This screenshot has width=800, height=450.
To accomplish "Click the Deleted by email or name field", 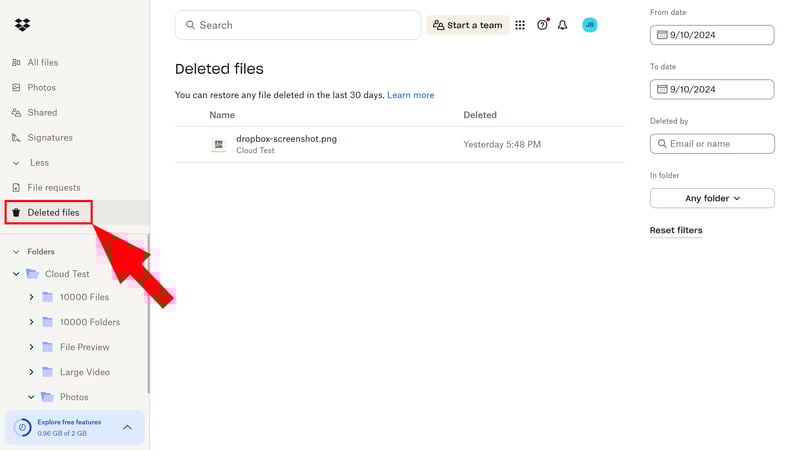I will tap(712, 144).
